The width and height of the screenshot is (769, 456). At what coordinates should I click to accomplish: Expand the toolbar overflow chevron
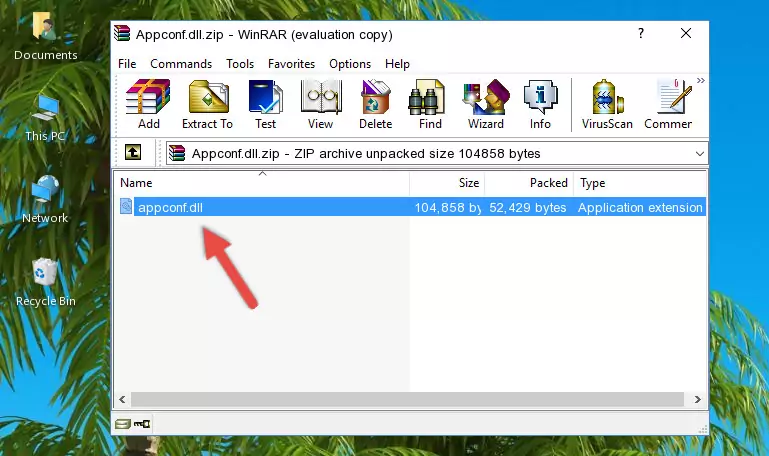tap(701, 80)
